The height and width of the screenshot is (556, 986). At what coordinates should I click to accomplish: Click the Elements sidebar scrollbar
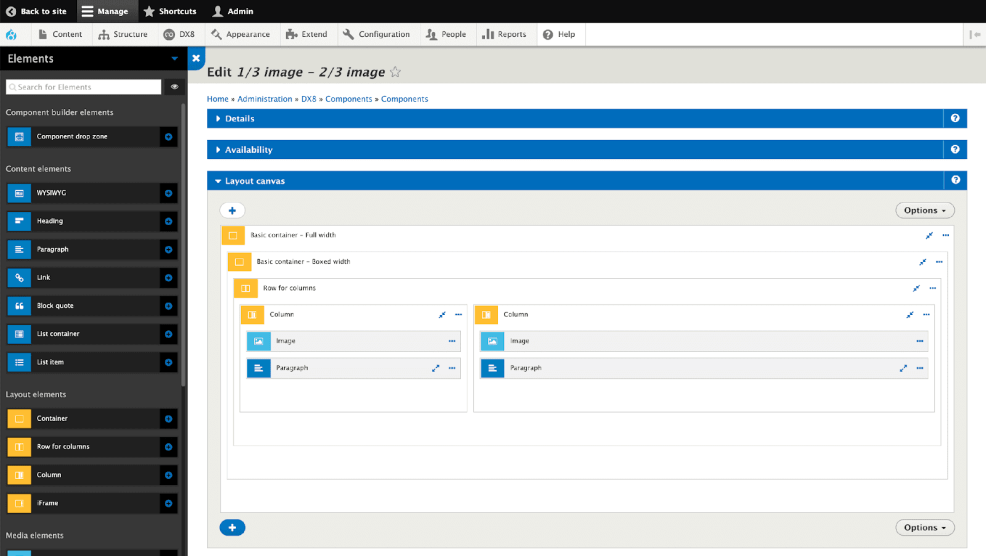183,250
